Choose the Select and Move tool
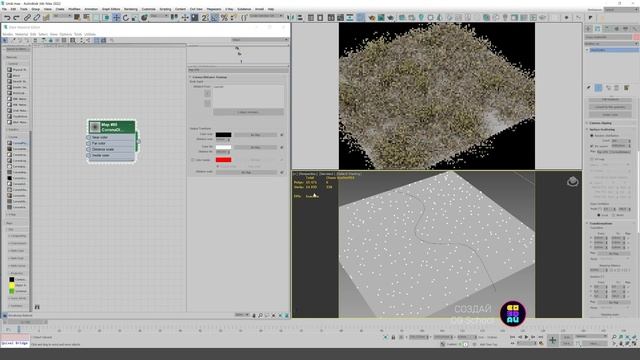This screenshot has width=640, height=360. point(116,18)
